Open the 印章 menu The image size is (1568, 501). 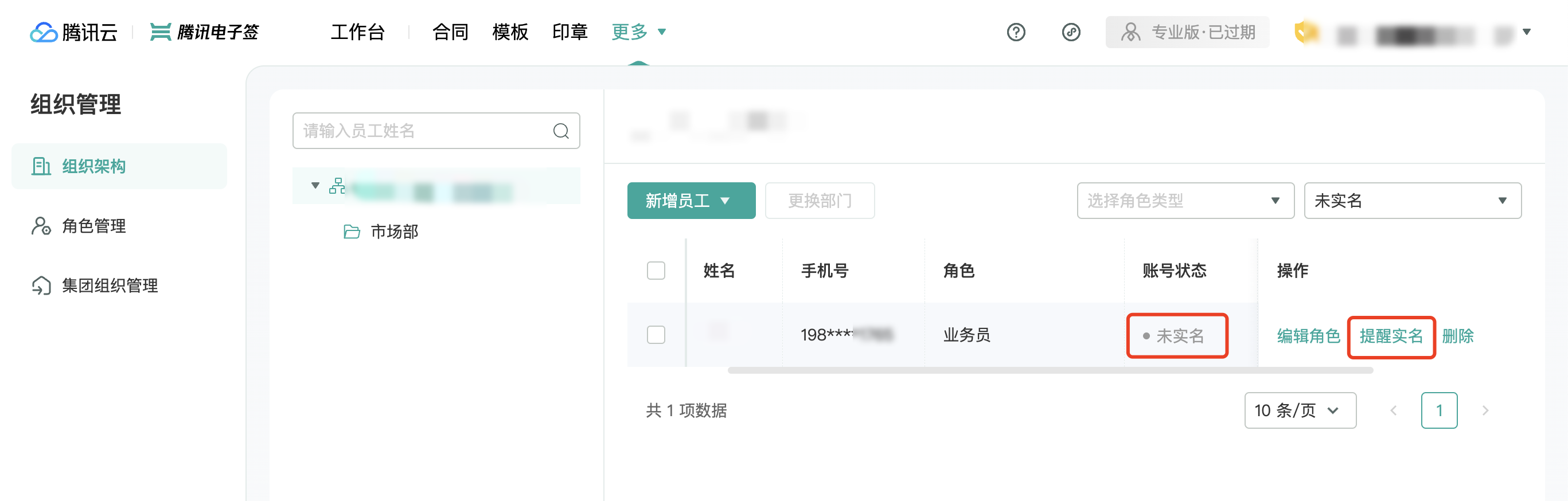tap(570, 32)
